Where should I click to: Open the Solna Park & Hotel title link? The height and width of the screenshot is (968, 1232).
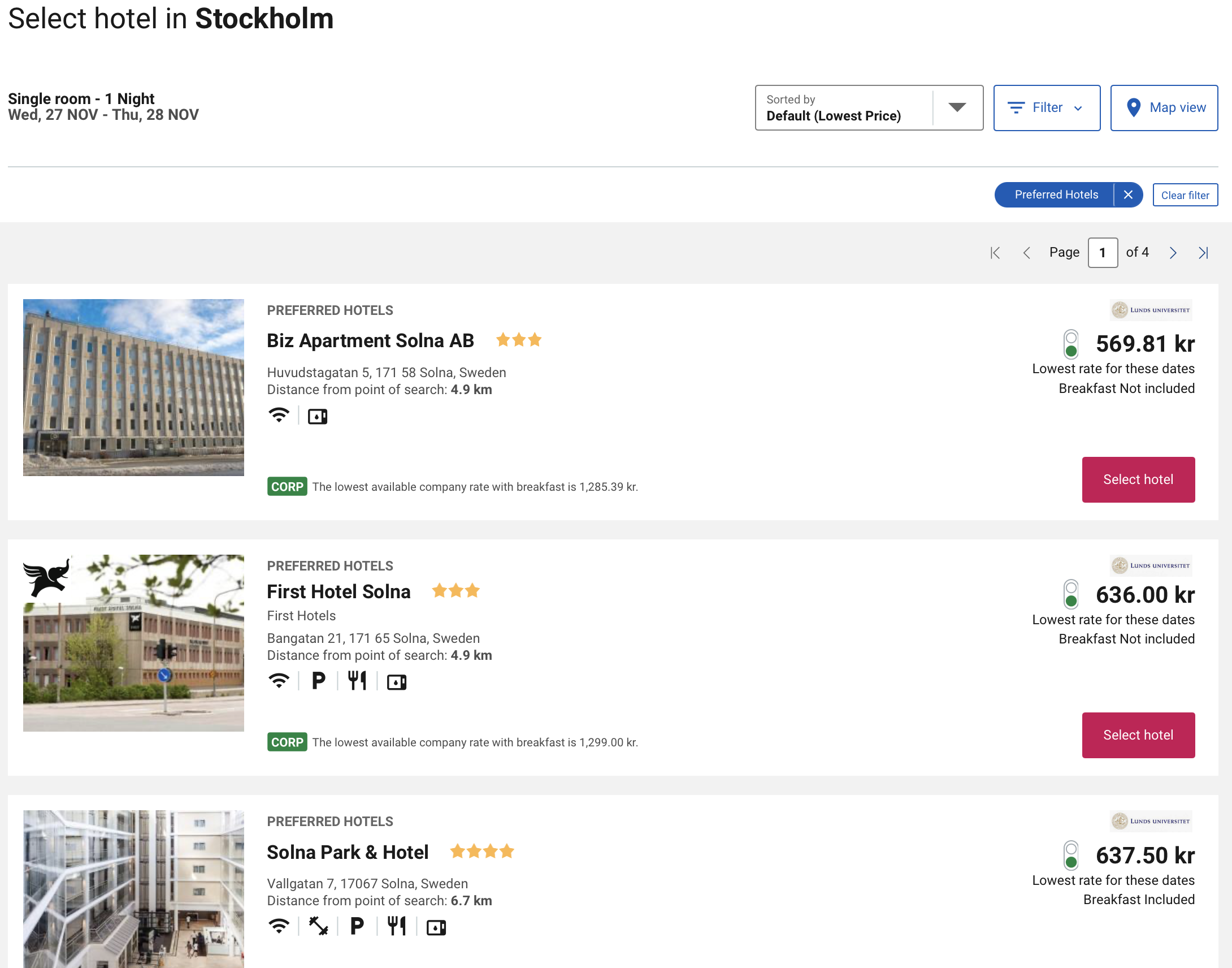point(347,853)
